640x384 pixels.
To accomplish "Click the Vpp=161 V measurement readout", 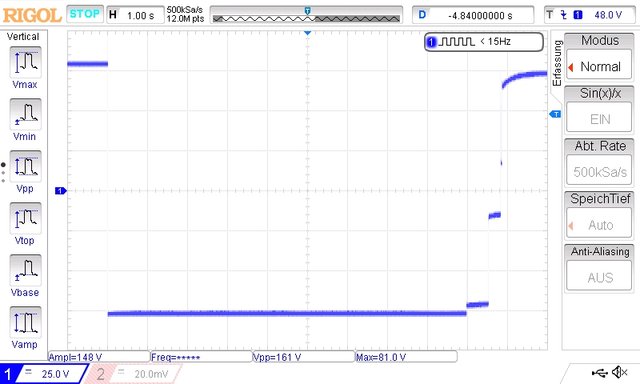I will 304,357.
